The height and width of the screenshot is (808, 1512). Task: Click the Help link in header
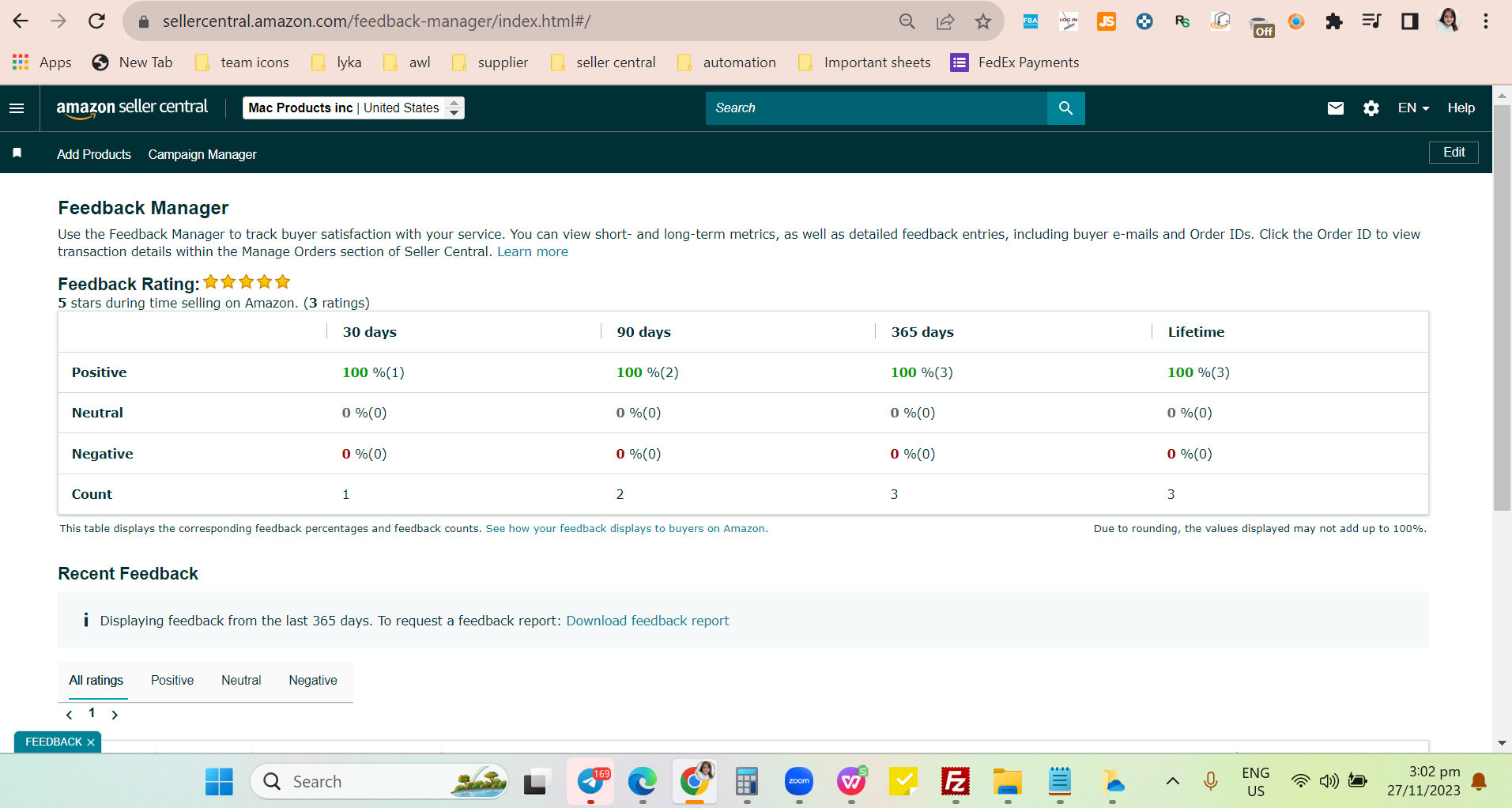click(1461, 108)
